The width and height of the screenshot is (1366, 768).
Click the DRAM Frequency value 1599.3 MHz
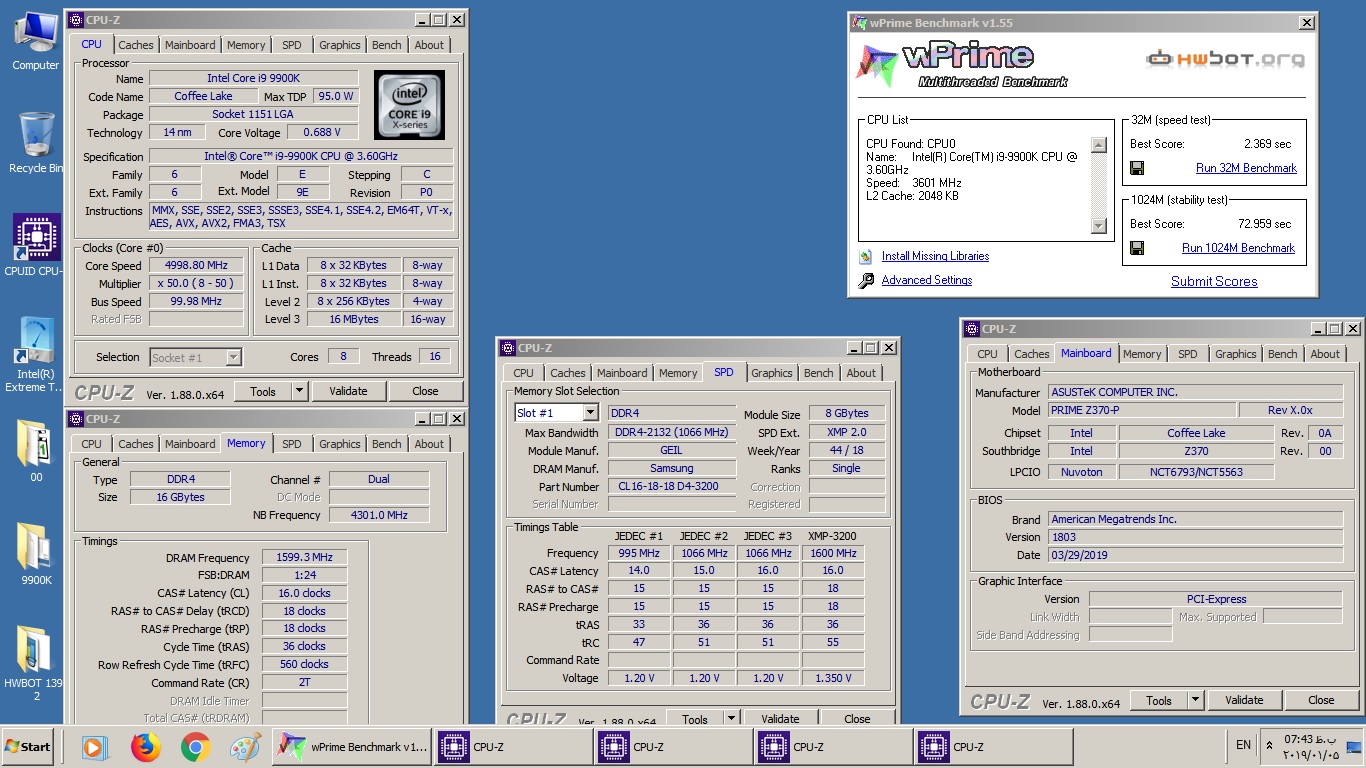pyautogui.click(x=304, y=557)
